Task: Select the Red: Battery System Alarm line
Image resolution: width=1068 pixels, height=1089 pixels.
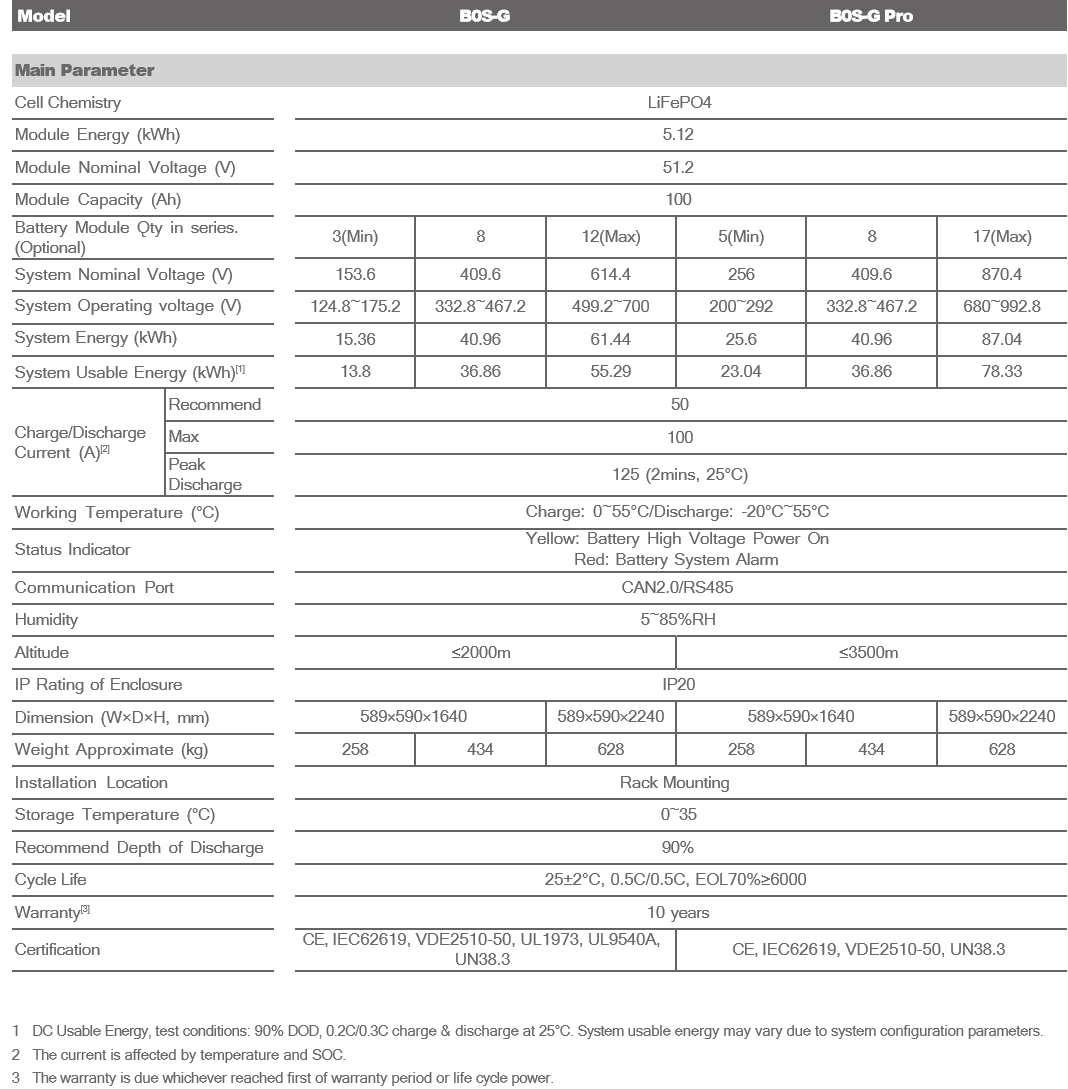Action: 676,560
